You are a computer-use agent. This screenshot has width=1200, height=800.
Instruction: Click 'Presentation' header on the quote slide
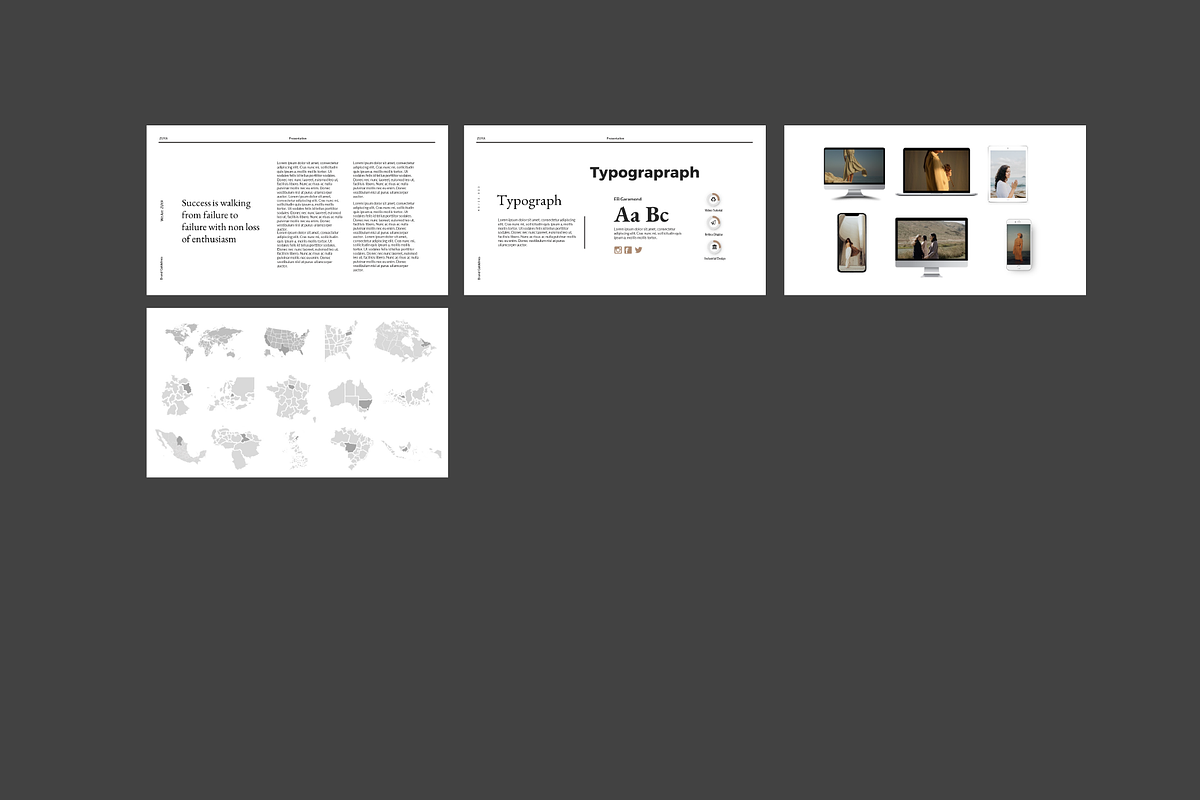[x=298, y=138]
